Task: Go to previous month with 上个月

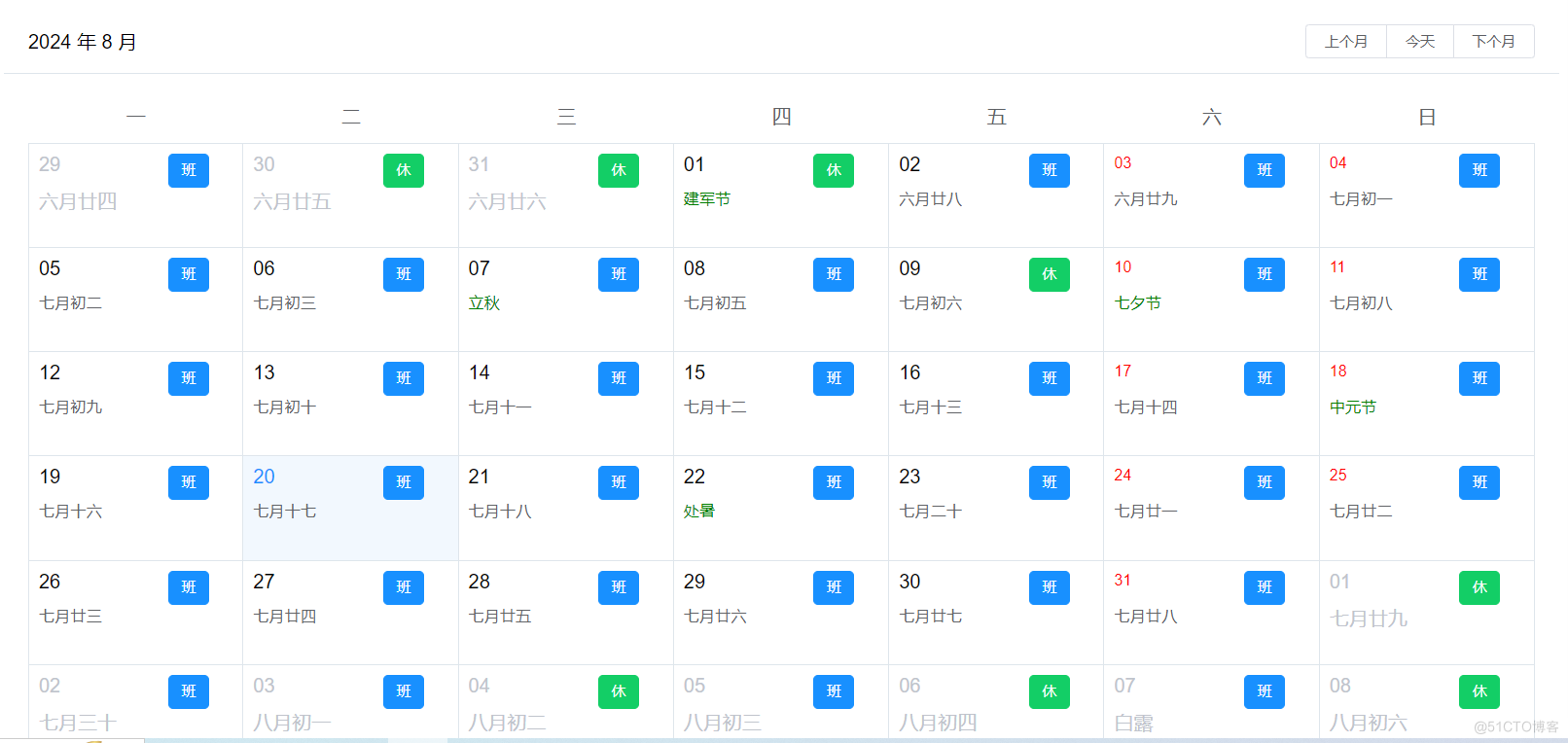Action: [x=1346, y=42]
